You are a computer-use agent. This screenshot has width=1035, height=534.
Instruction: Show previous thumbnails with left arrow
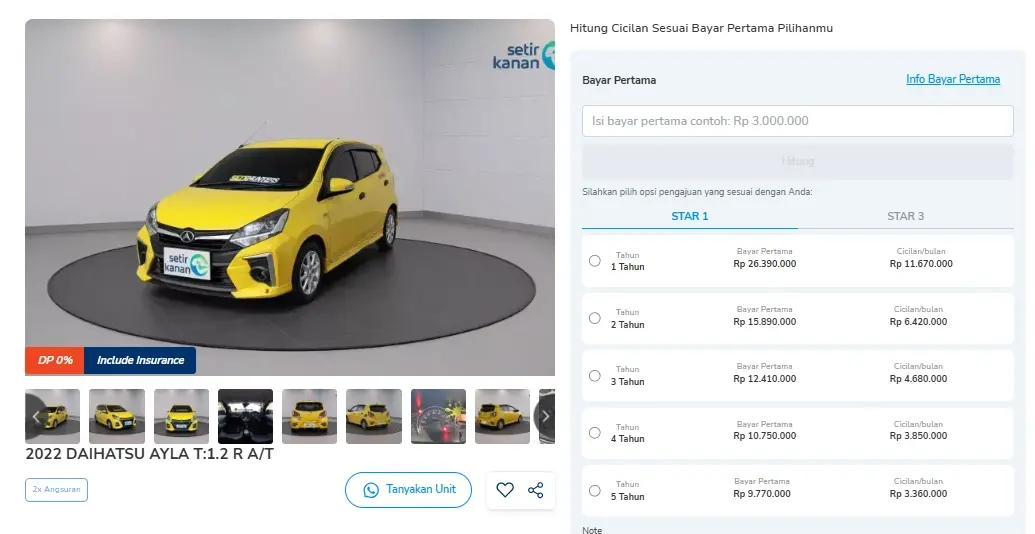pyautogui.click(x=36, y=416)
